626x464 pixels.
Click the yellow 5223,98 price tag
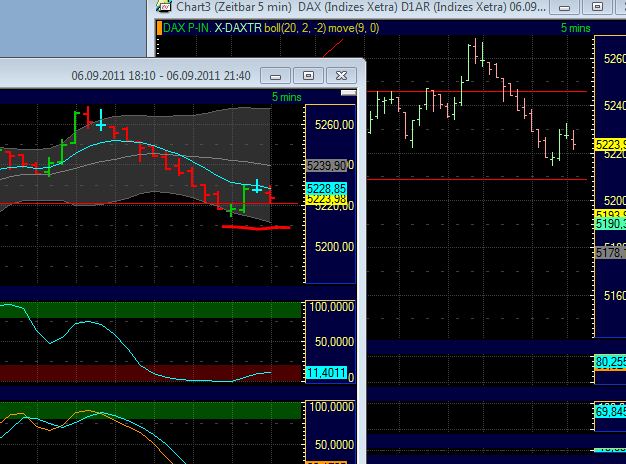click(327, 199)
